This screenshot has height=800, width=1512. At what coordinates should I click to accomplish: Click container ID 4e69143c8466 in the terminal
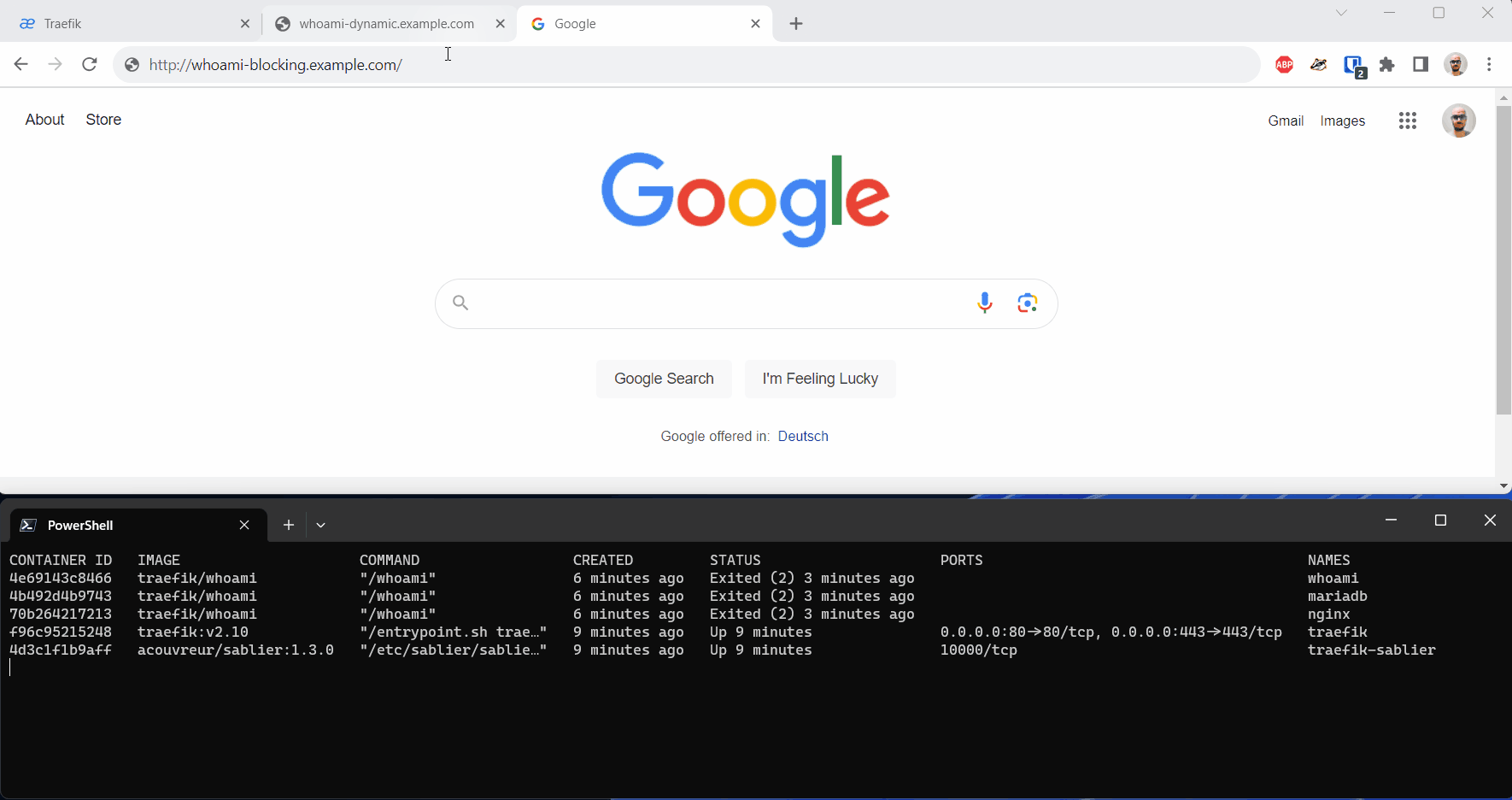point(61,578)
